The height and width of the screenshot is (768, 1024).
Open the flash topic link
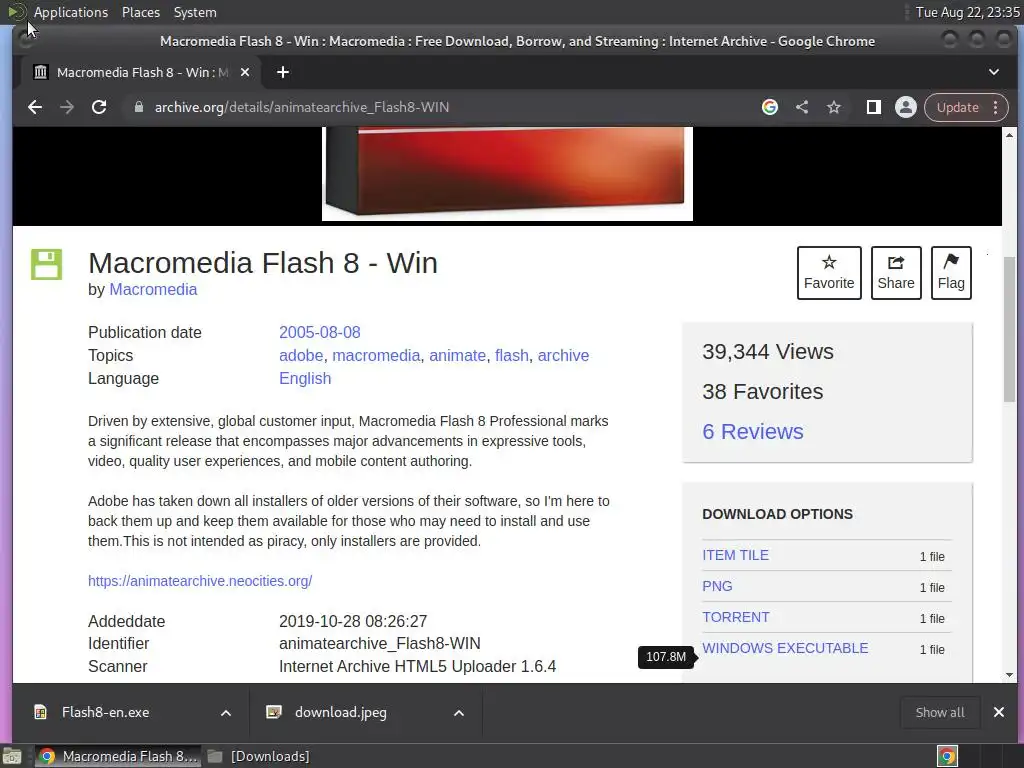pos(511,355)
